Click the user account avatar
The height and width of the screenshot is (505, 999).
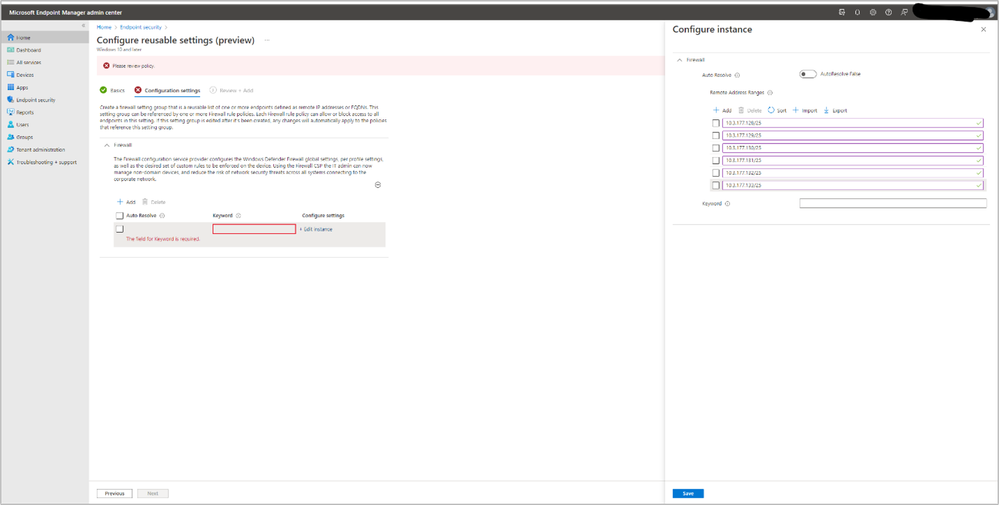(993, 12)
